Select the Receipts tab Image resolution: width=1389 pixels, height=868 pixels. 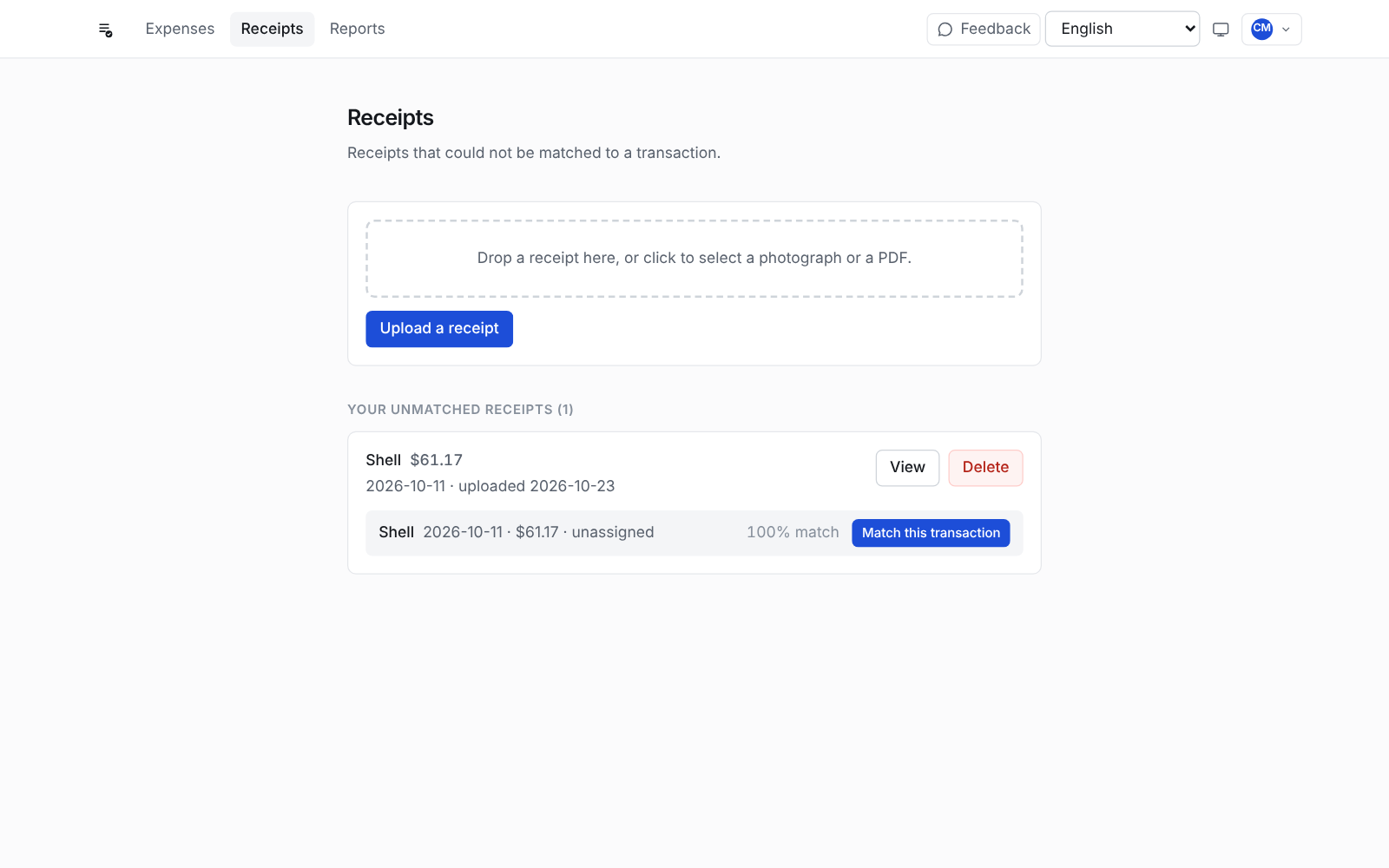click(272, 29)
